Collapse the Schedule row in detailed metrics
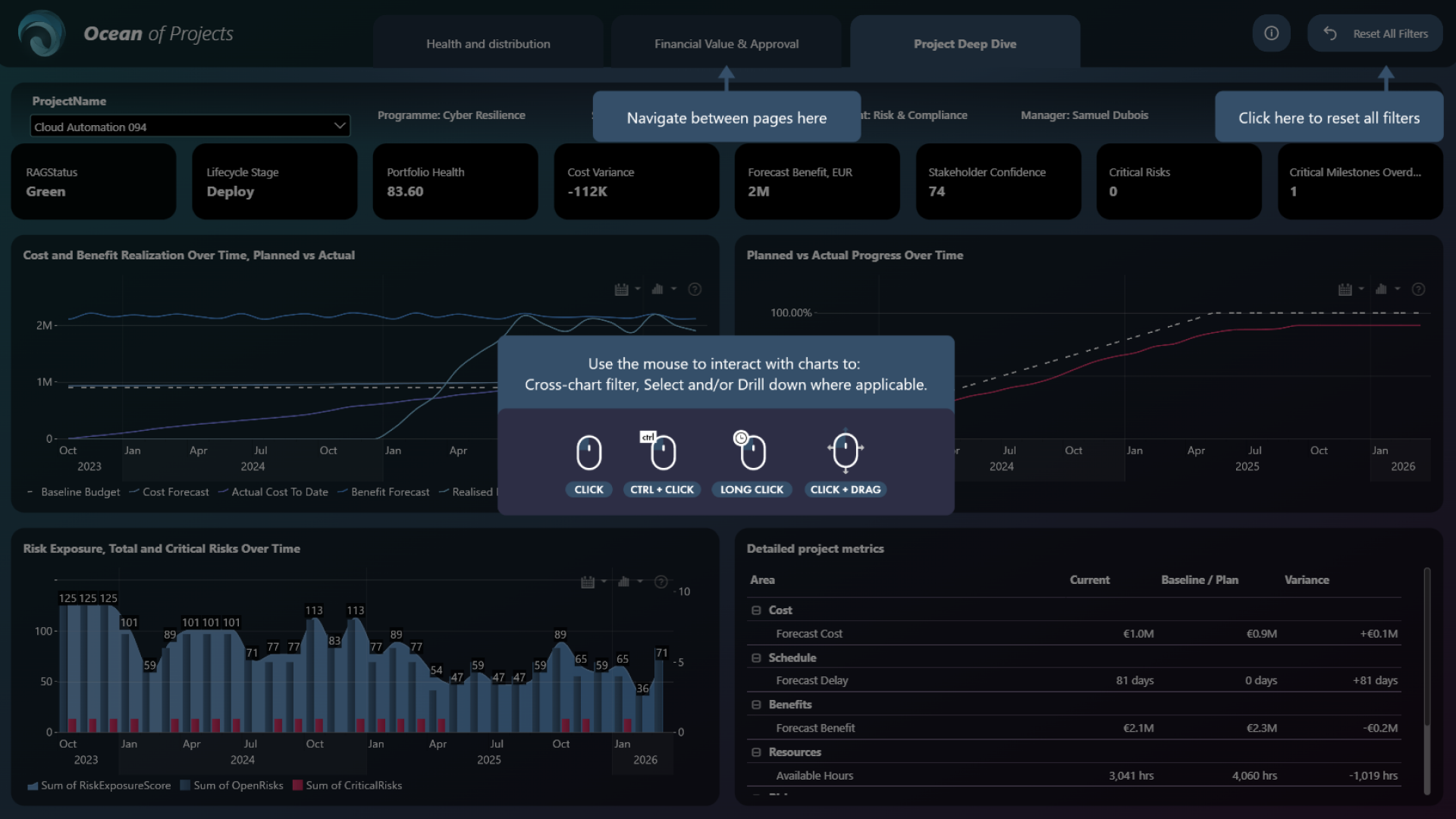This screenshot has width=1456, height=819. click(x=756, y=657)
